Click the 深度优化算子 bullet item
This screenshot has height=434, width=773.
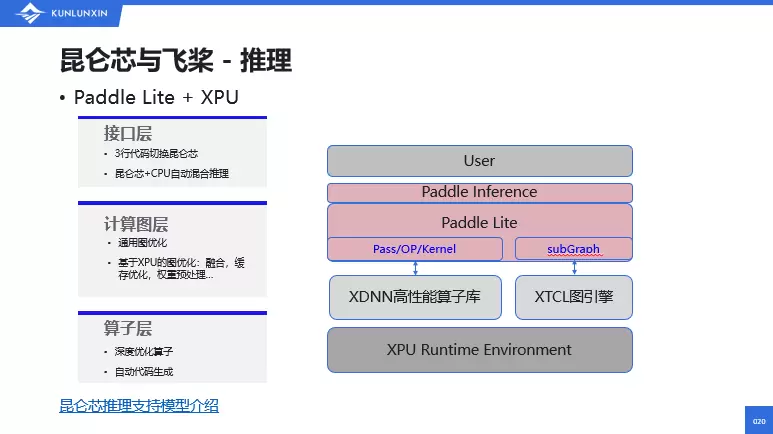tap(145, 352)
